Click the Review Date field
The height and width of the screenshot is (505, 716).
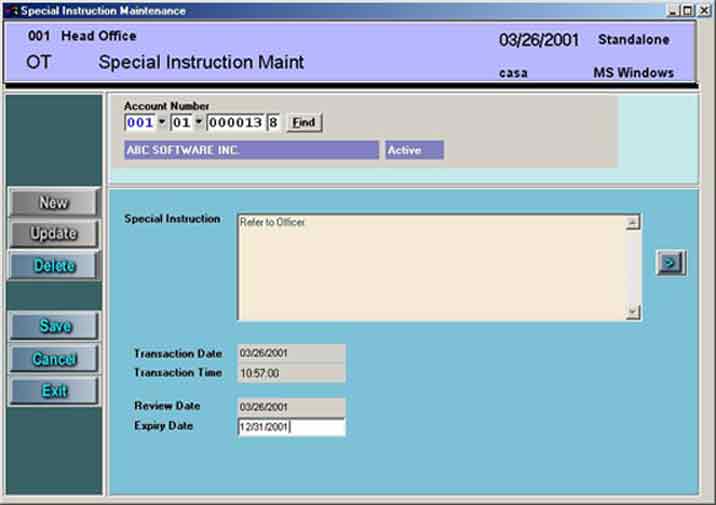coord(291,407)
